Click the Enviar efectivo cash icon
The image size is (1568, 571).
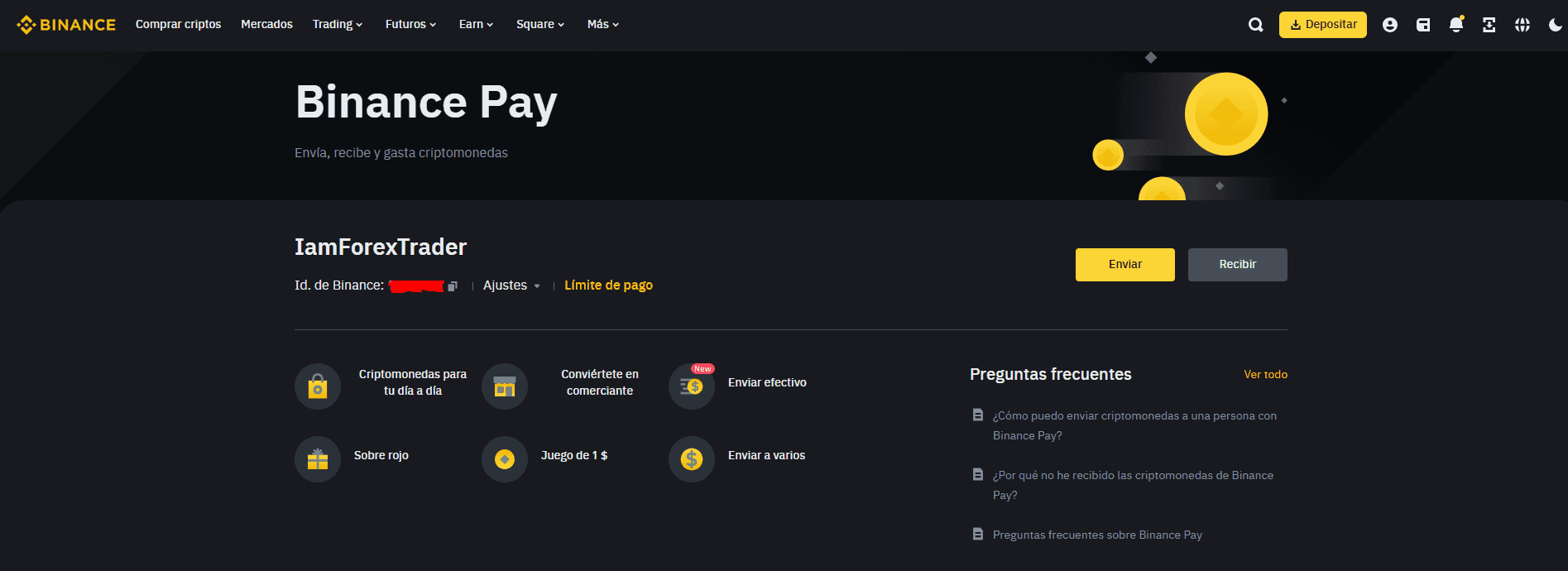692,386
